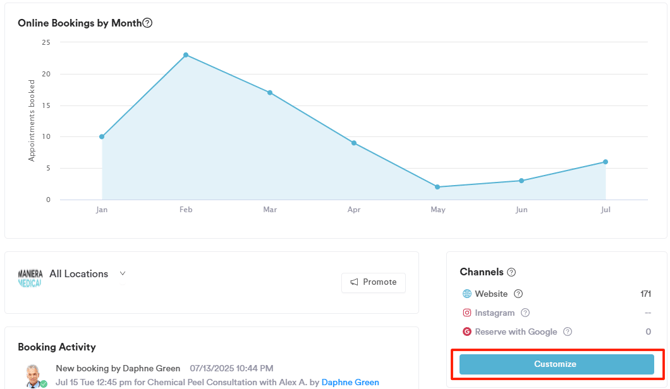
Task: Open Daphne Green client link
Action: click(350, 382)
